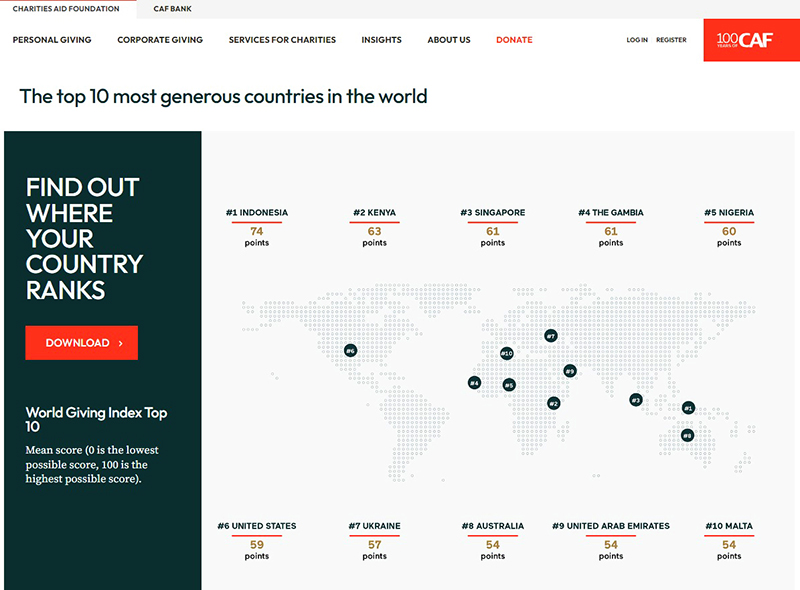Select the #8 Australia map marker
This screenshot has width=800, height=590.
pyautogui.click(x=687, y=436)
